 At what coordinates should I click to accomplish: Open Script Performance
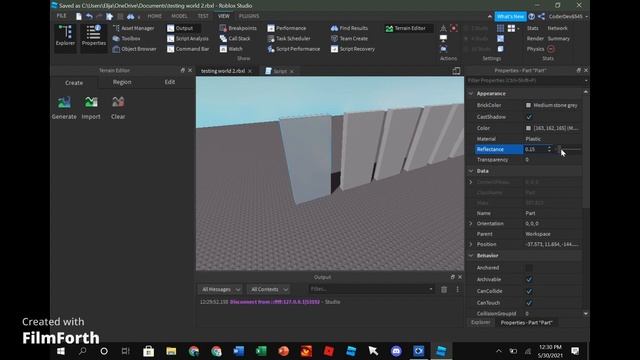(x=293, y=49)
